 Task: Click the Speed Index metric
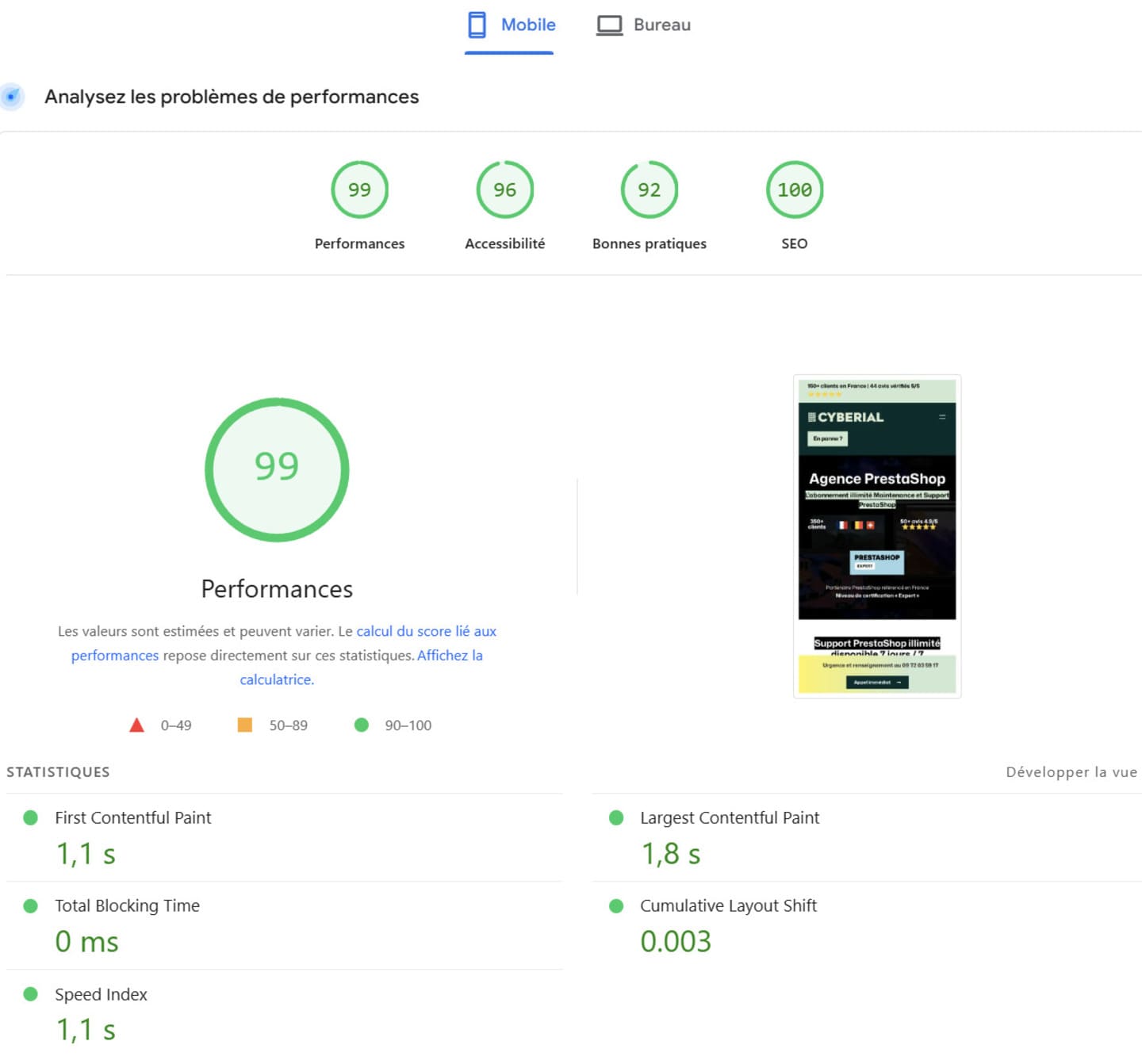101,994
